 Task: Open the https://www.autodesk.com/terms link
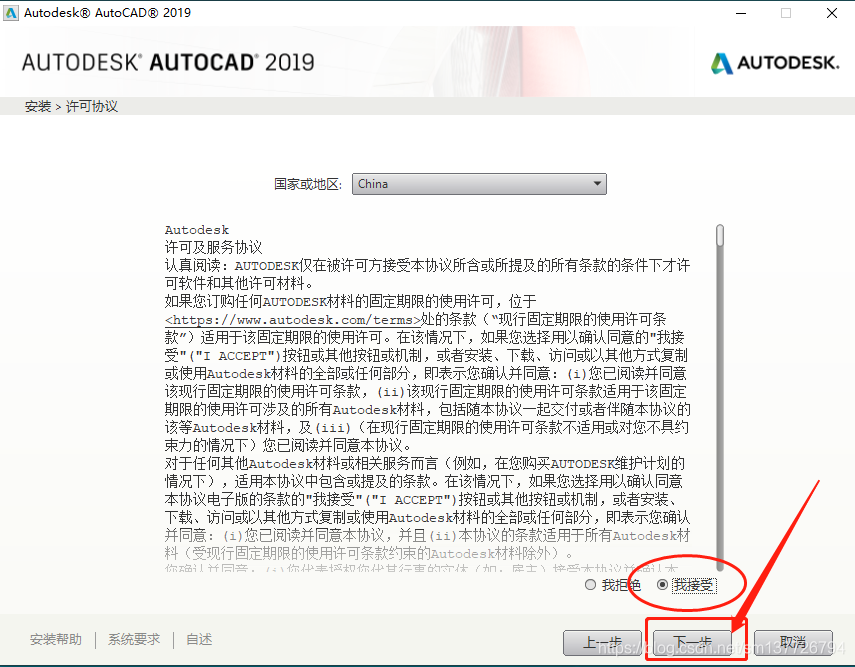(x=293, y=320)
